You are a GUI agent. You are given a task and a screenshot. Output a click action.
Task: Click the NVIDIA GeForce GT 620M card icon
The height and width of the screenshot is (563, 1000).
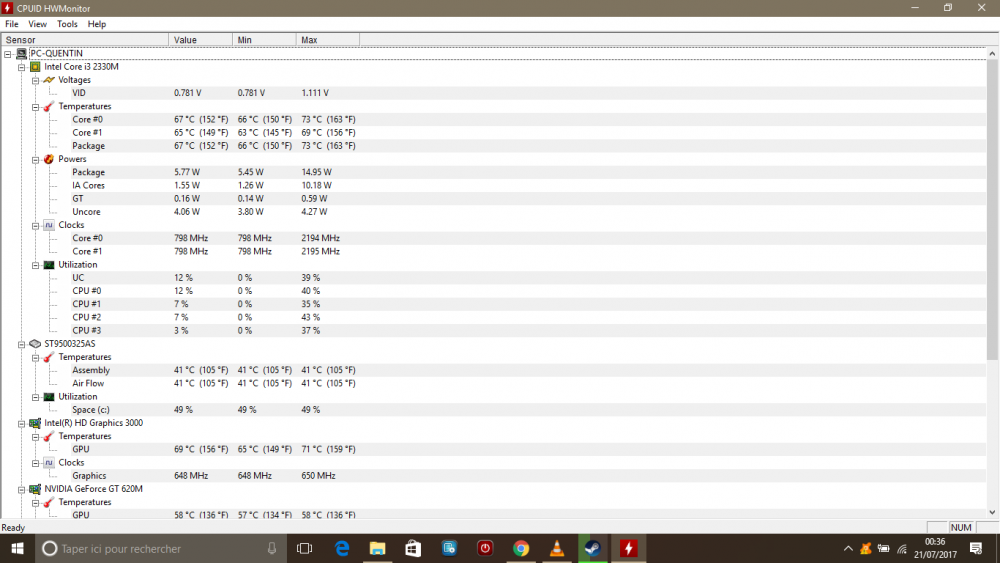pos(35,489)
